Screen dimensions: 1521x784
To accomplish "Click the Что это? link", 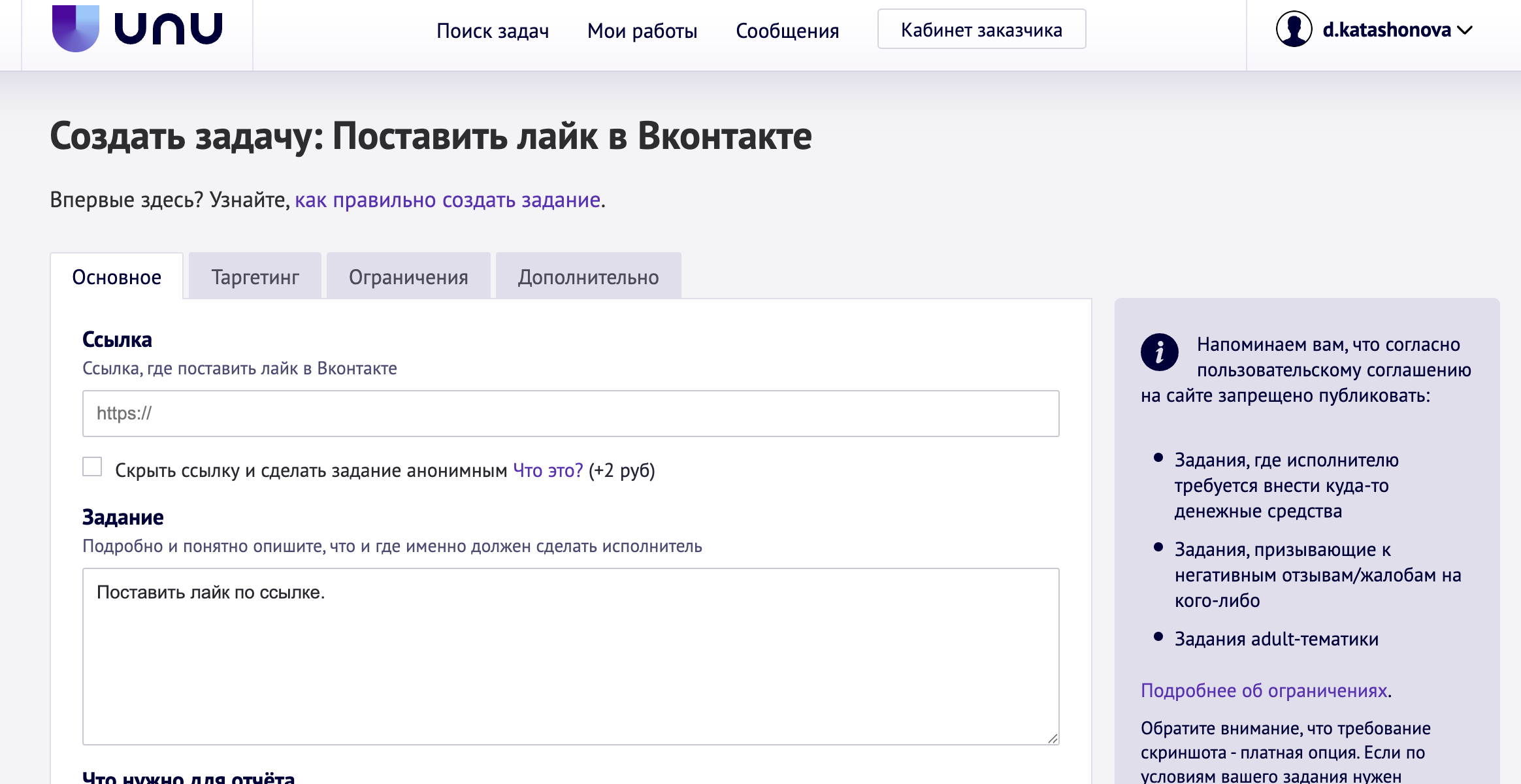I will (548, 470).
